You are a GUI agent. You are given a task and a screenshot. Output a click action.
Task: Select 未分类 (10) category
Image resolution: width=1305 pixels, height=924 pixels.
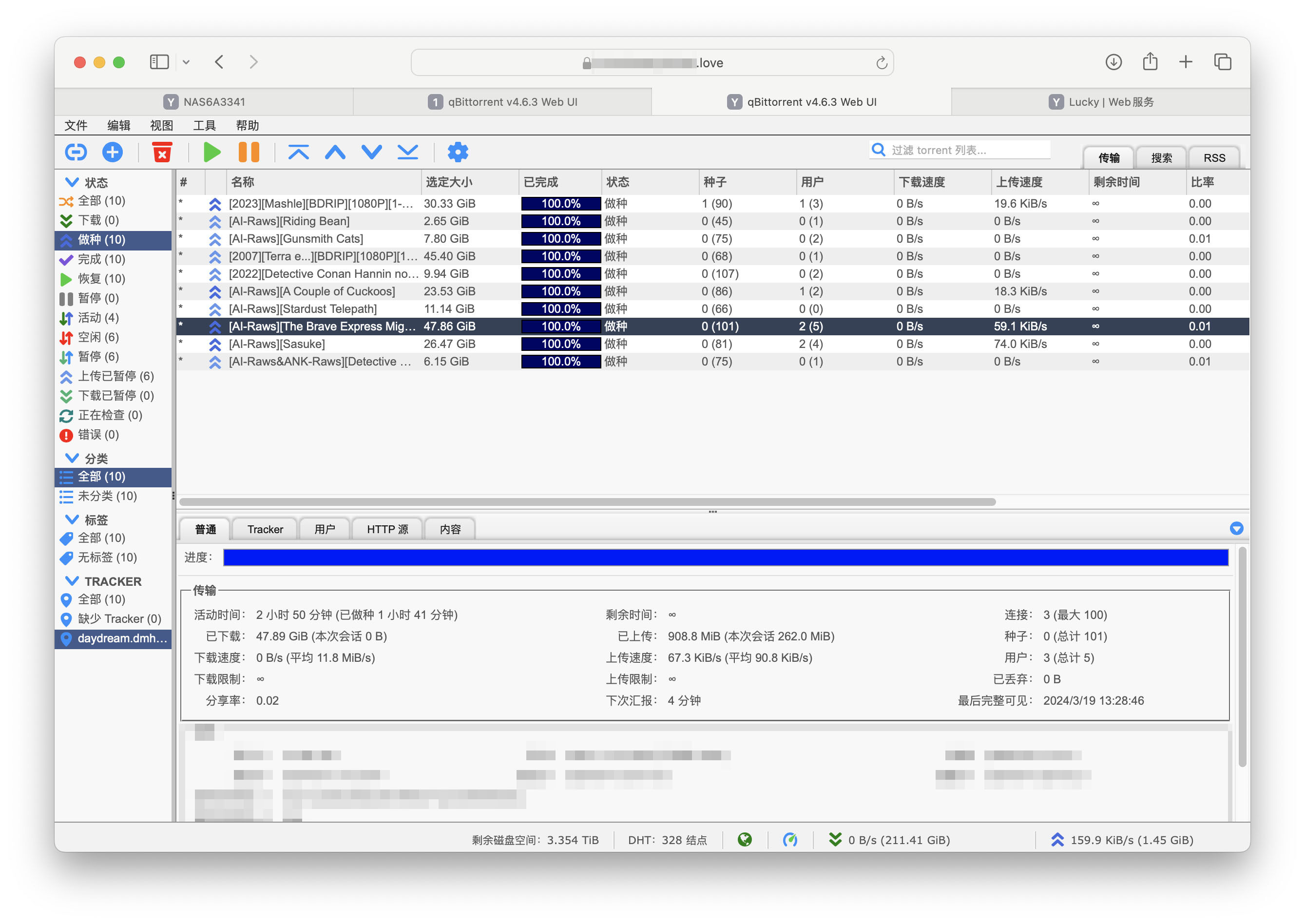pos(113,496)
